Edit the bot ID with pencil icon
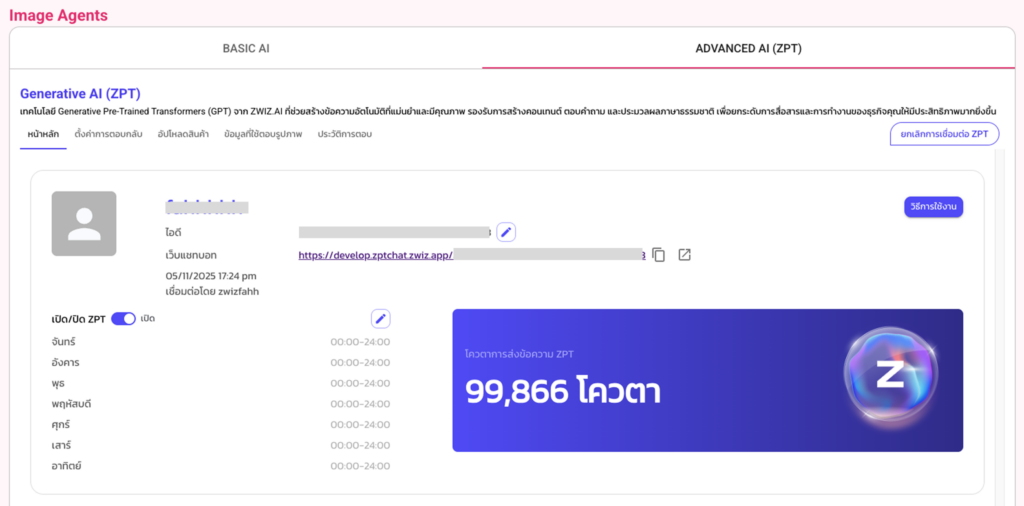The image size is (1024, 506). click(506, 232)
